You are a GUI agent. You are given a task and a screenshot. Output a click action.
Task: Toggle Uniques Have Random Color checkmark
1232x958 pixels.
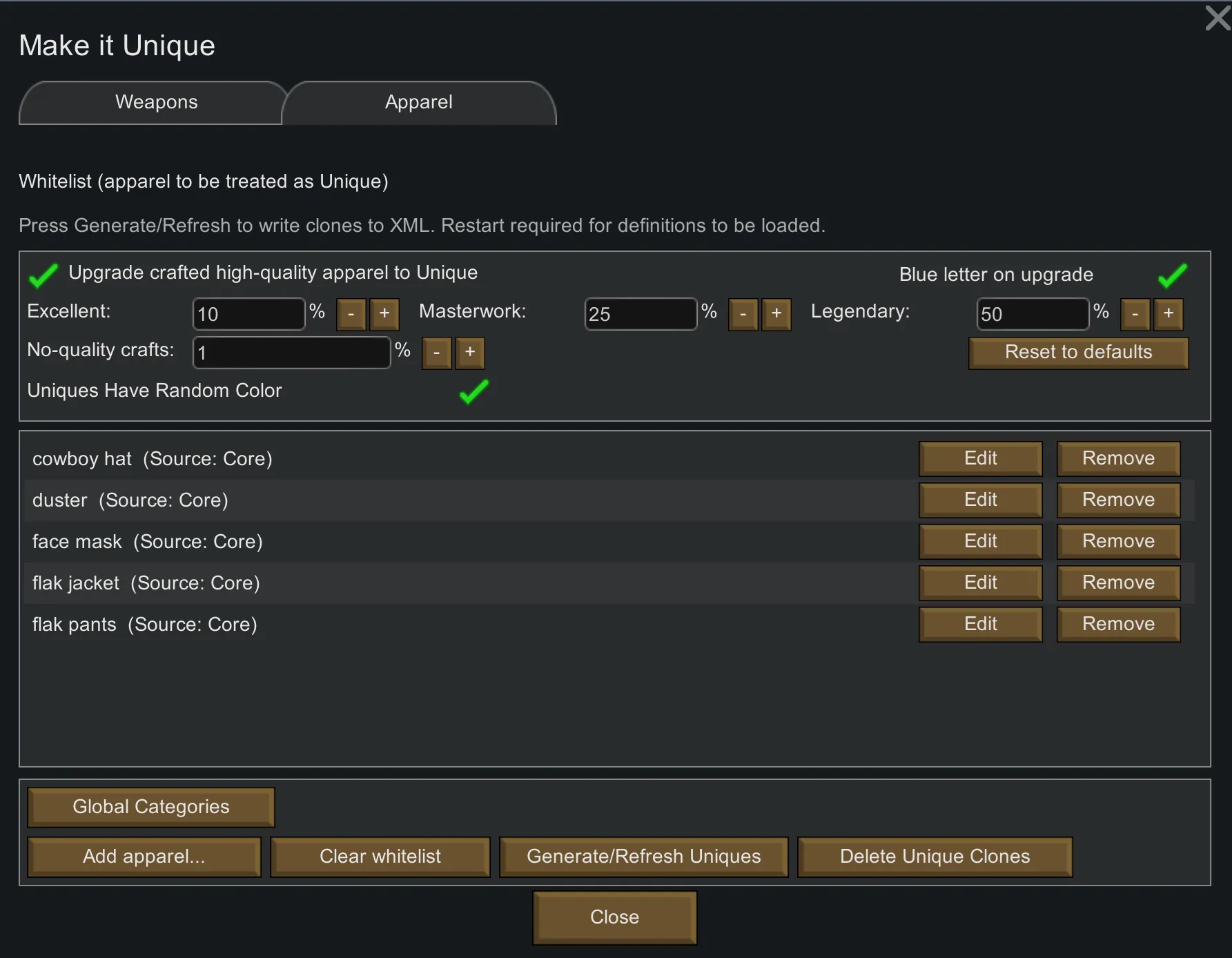coord(474,391)
